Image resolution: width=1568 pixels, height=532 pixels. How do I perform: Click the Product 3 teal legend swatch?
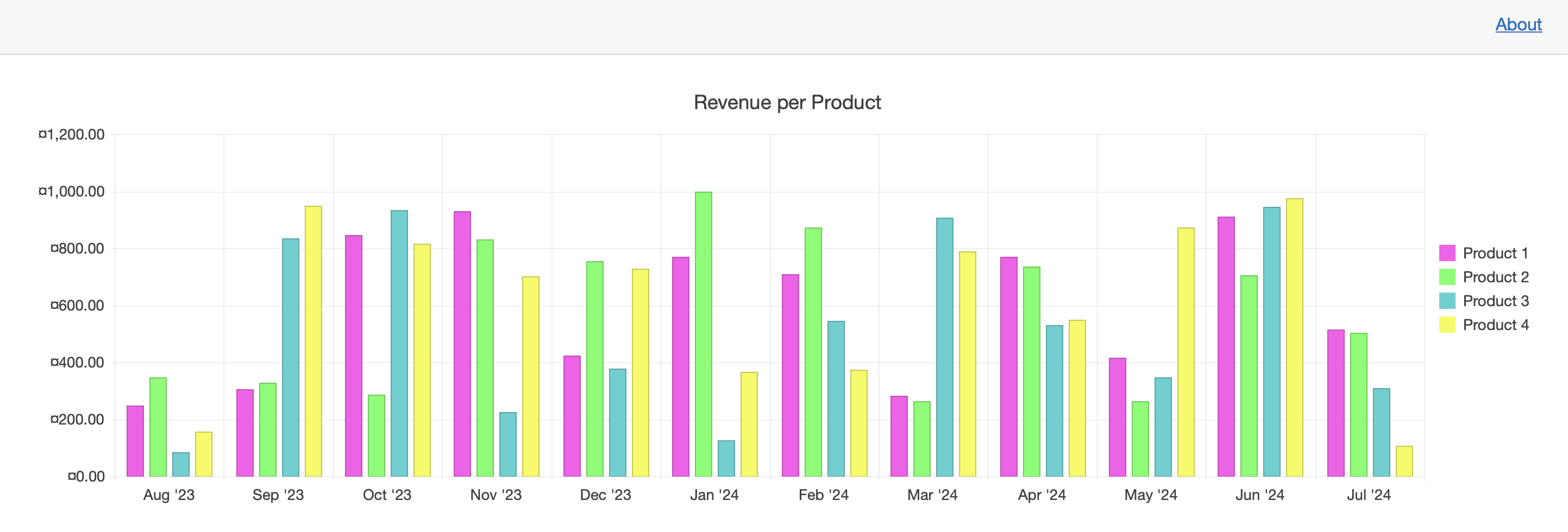(1447, 301)
